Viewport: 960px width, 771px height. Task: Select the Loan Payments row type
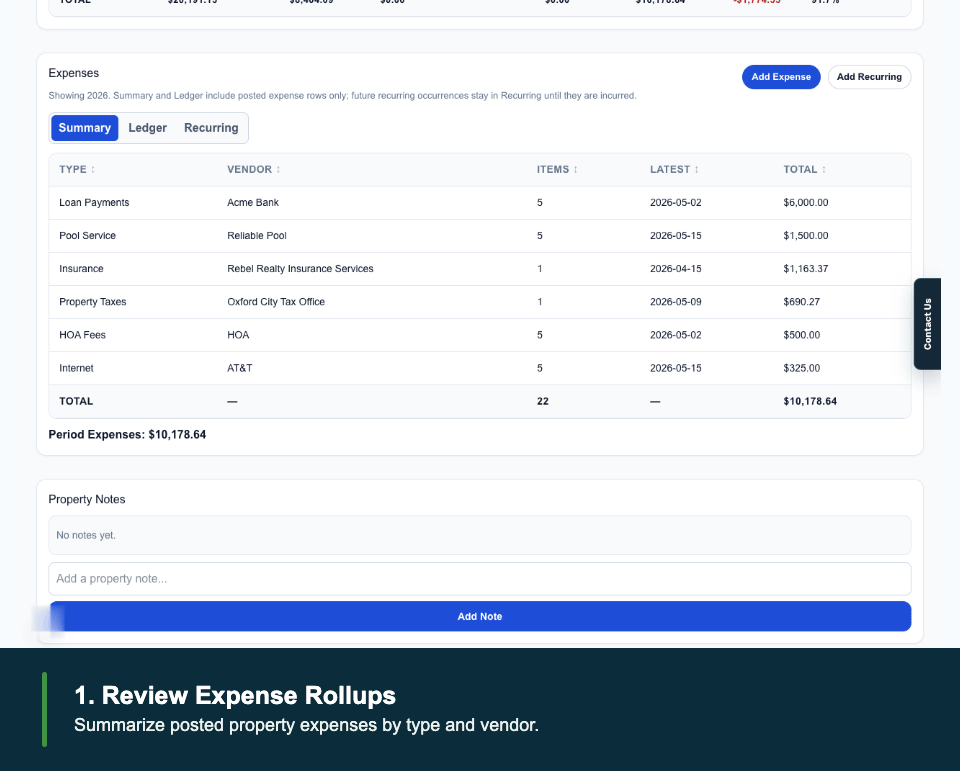click(94, 203)
